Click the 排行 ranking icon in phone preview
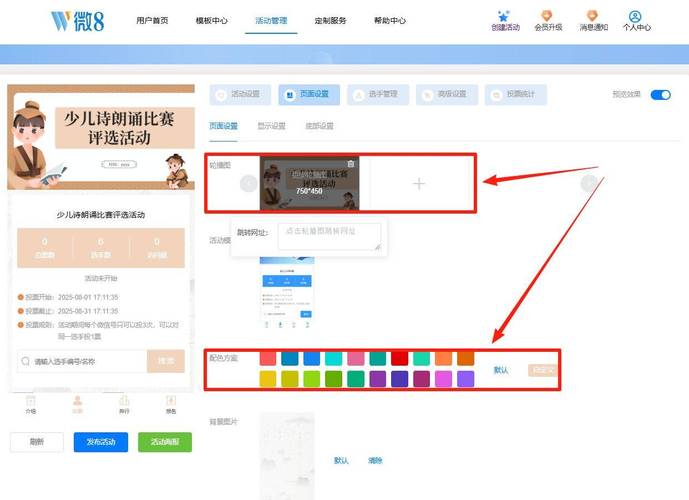The width and height of the screenshot is (689, 500). [x=124, y=403]
